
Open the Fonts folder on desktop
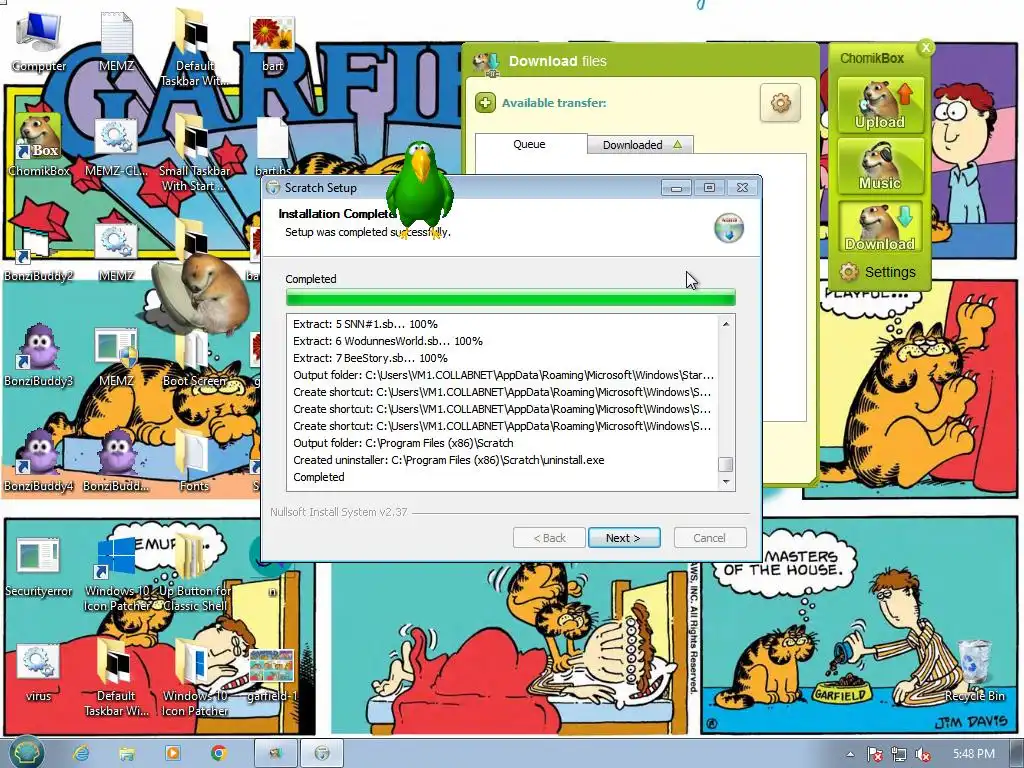coord(194,462)
